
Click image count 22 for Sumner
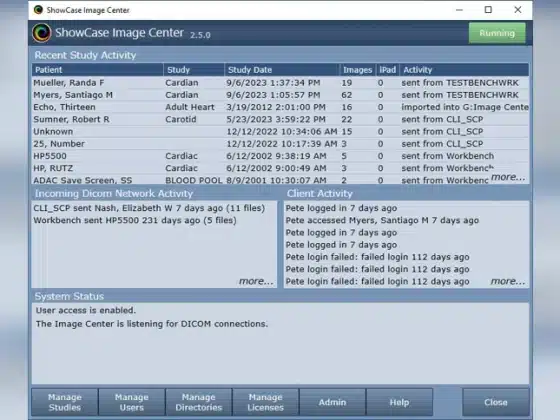point(346,119)
